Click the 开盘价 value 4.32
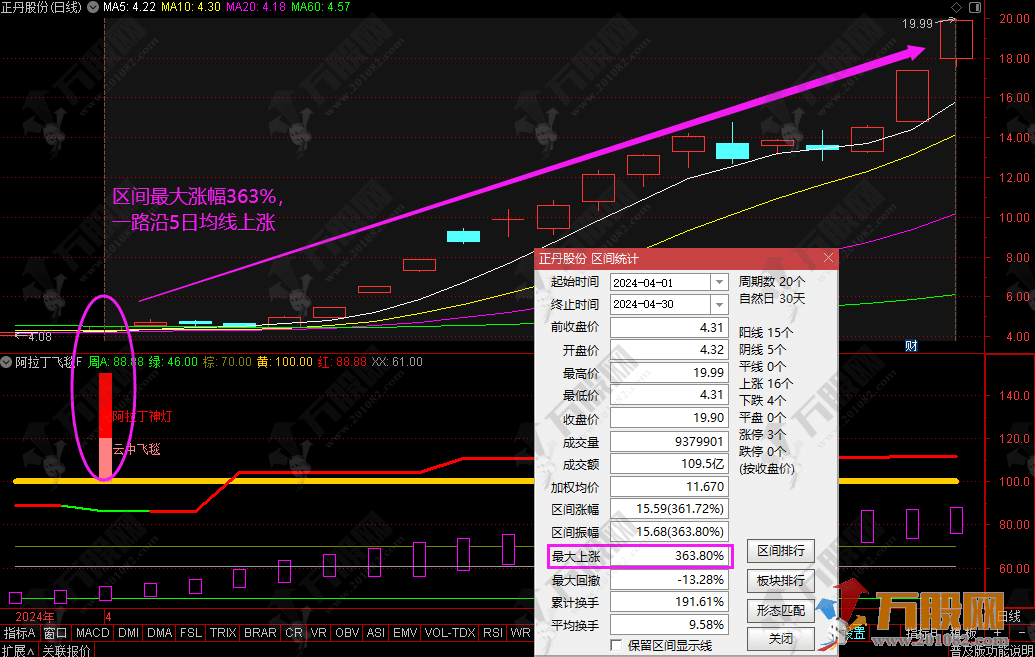The image size is (1035, 657). pyautogui.click(x=669, y=350)
